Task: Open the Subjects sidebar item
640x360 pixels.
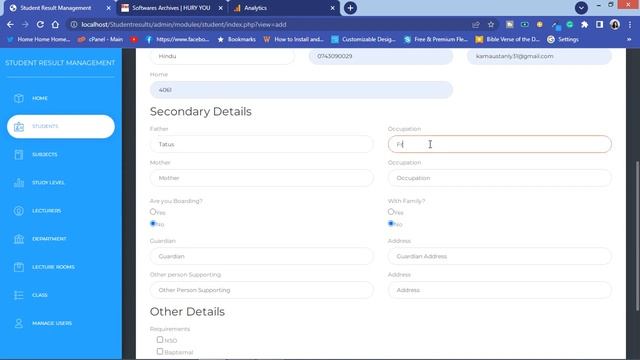Action: 44,154
